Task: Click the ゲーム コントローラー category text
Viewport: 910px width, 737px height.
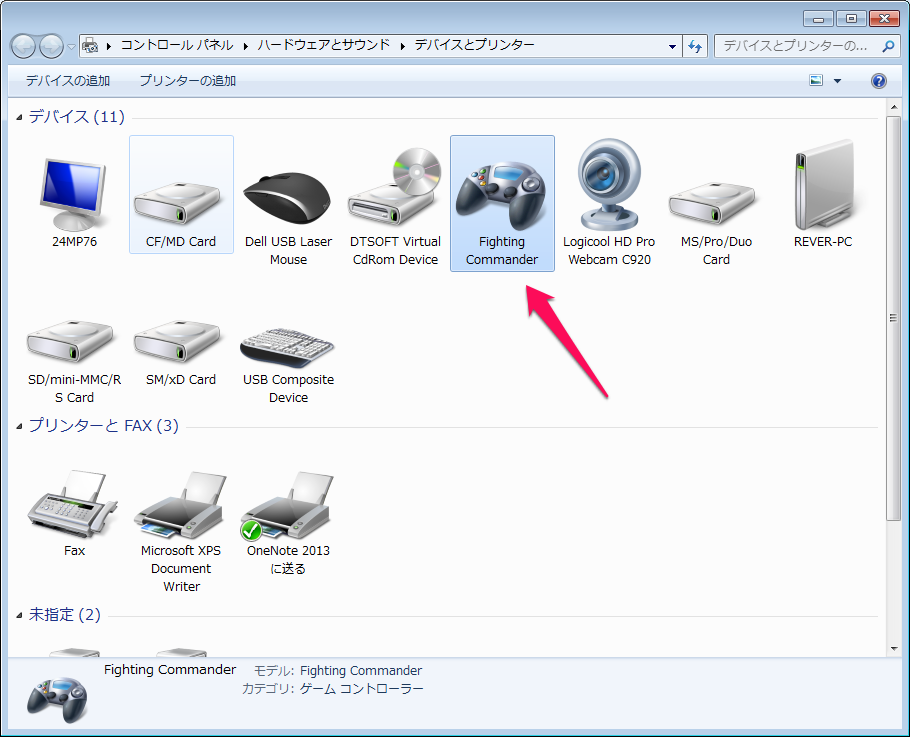Action: 362,689
